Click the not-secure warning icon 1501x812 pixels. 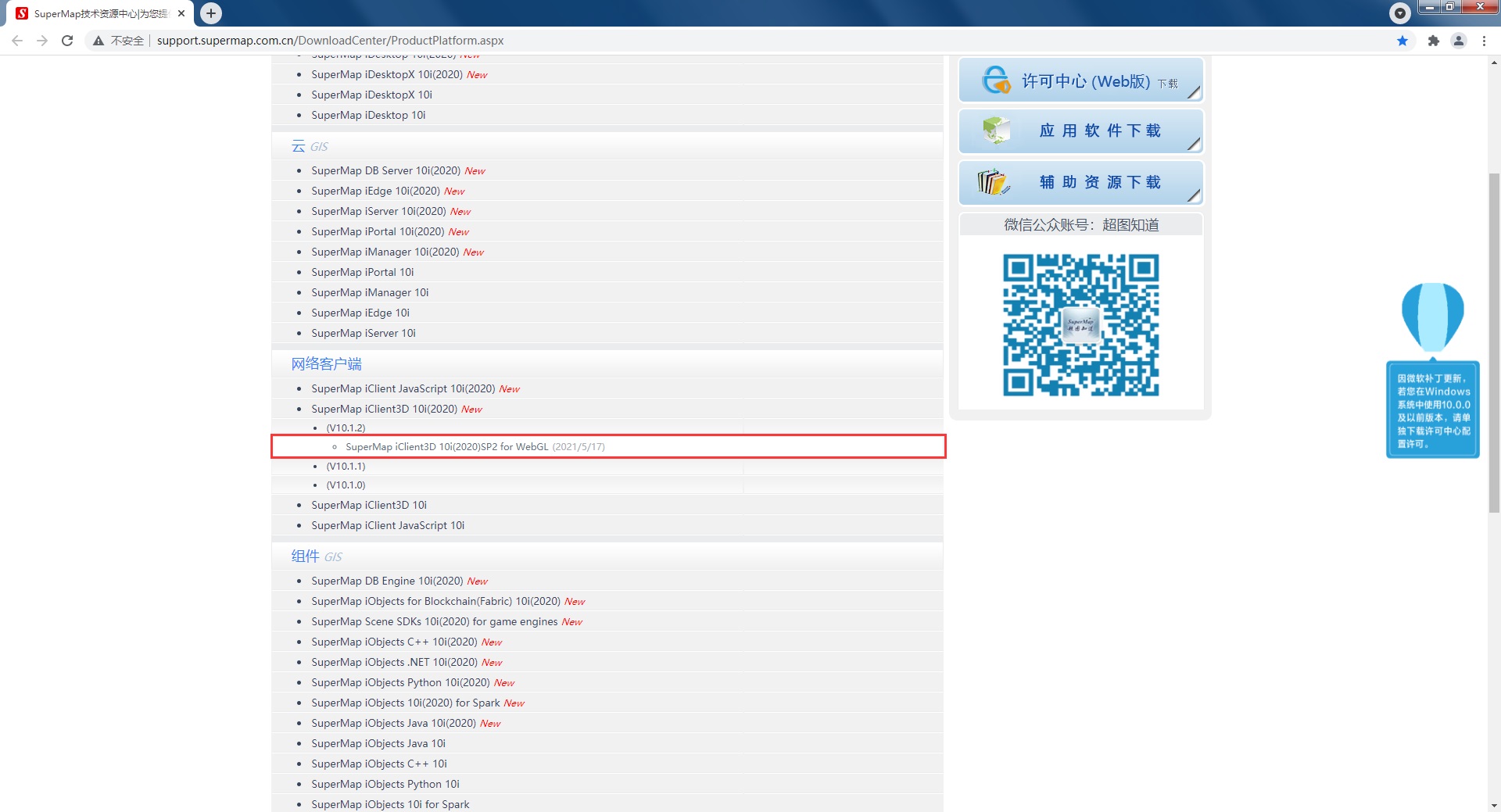click(x=99, y=41)
